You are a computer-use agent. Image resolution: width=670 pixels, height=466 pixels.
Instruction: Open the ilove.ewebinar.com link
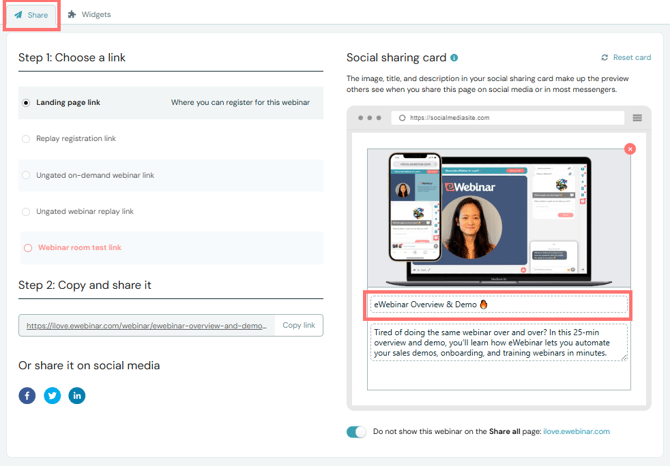pos(576,432)
